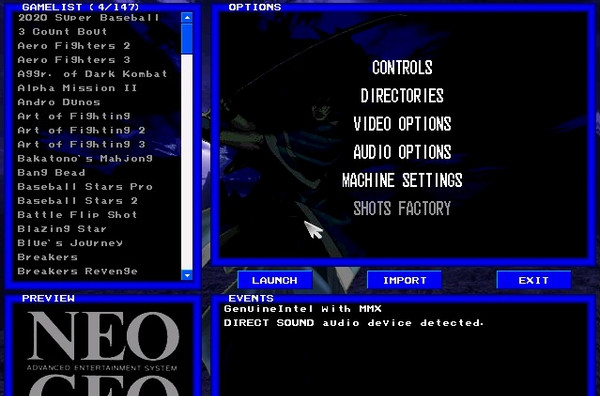Click the EXIT button
This screenshot has width=600, height=411.
click(534, 280)
